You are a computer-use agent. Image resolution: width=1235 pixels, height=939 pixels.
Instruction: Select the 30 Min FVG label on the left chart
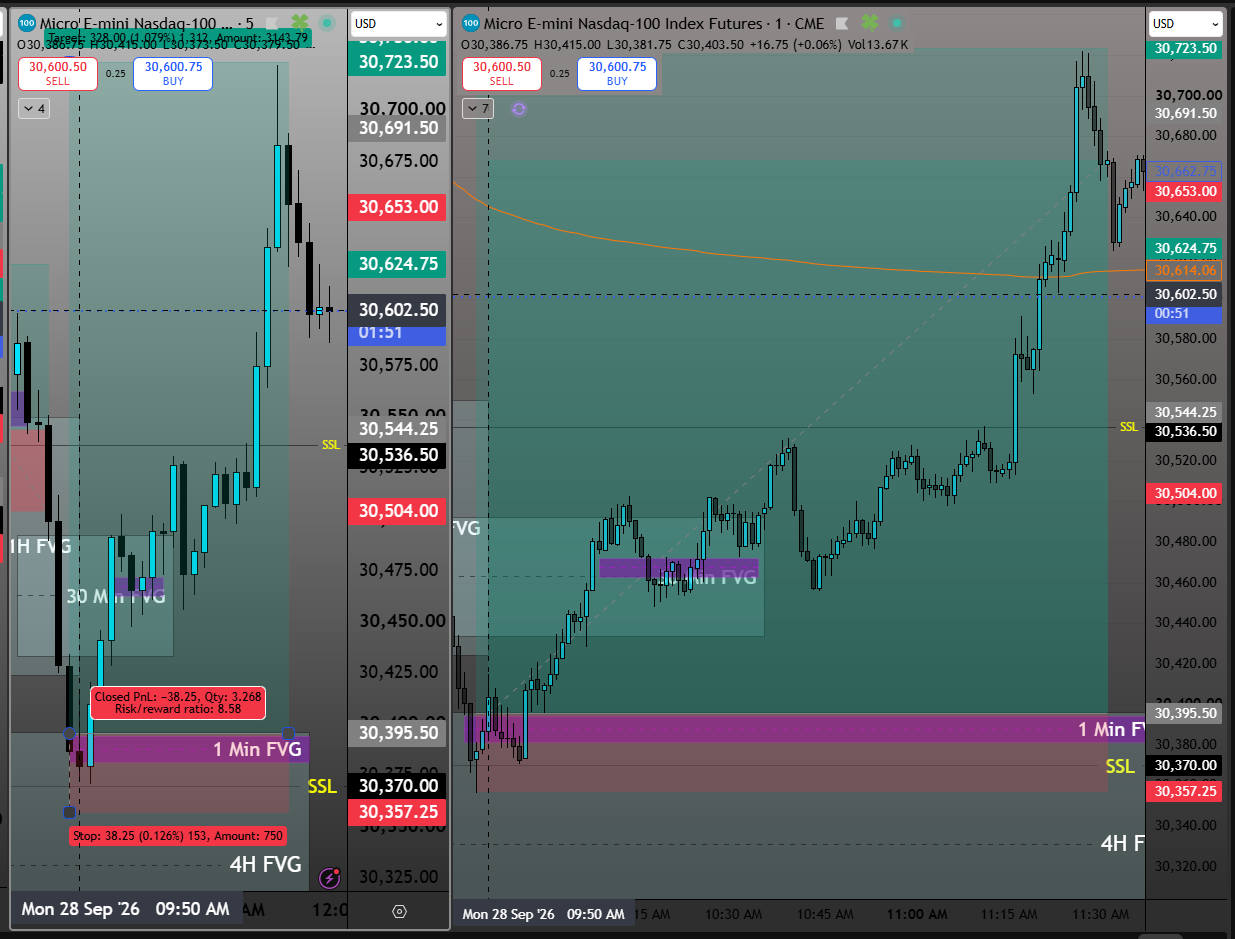pyautogui.click(x=115, y=596)
